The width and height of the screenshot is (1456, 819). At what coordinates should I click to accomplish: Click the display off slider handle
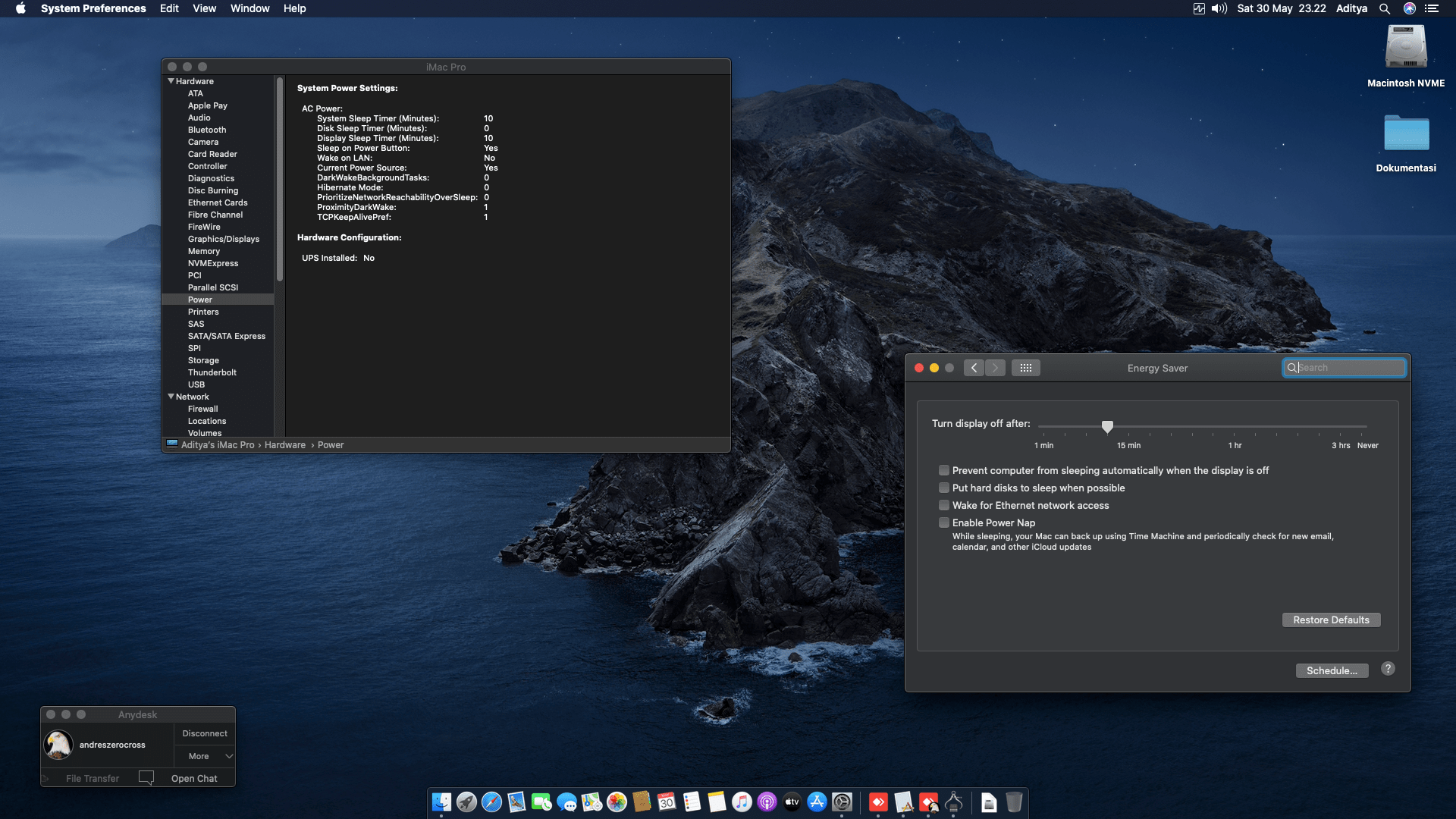coord(1107,427)
